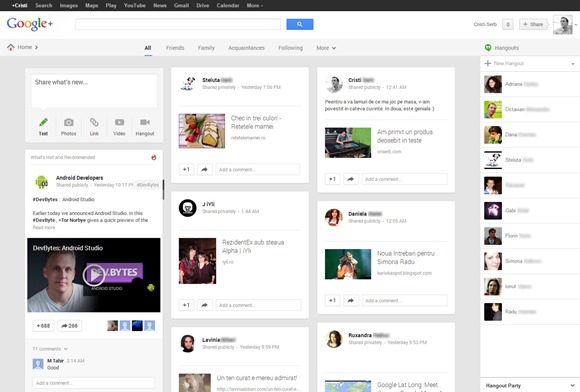Open Android Developers robot avatar
Screen dimensions: 580x392
point(41,182)
